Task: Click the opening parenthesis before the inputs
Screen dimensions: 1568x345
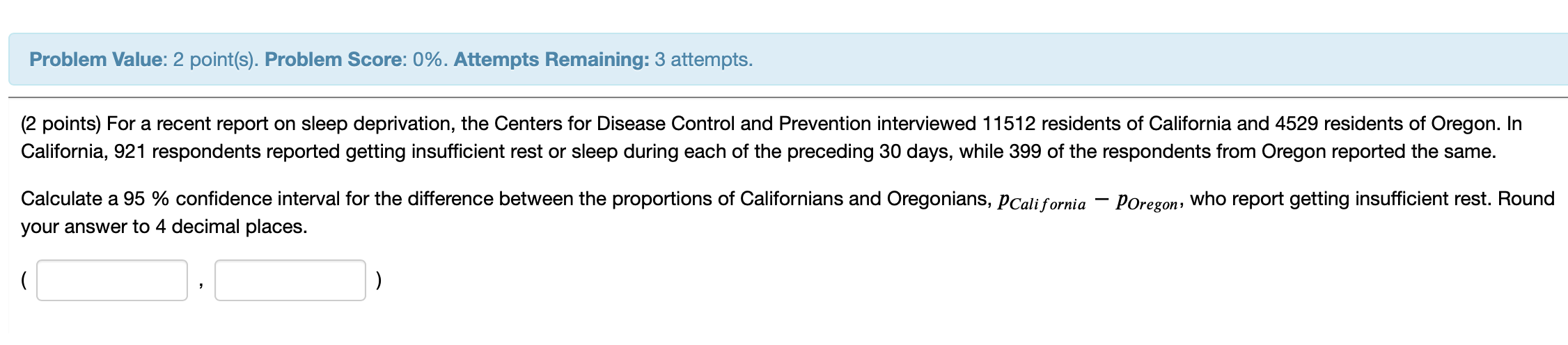Action: click(x=24, y=280)
